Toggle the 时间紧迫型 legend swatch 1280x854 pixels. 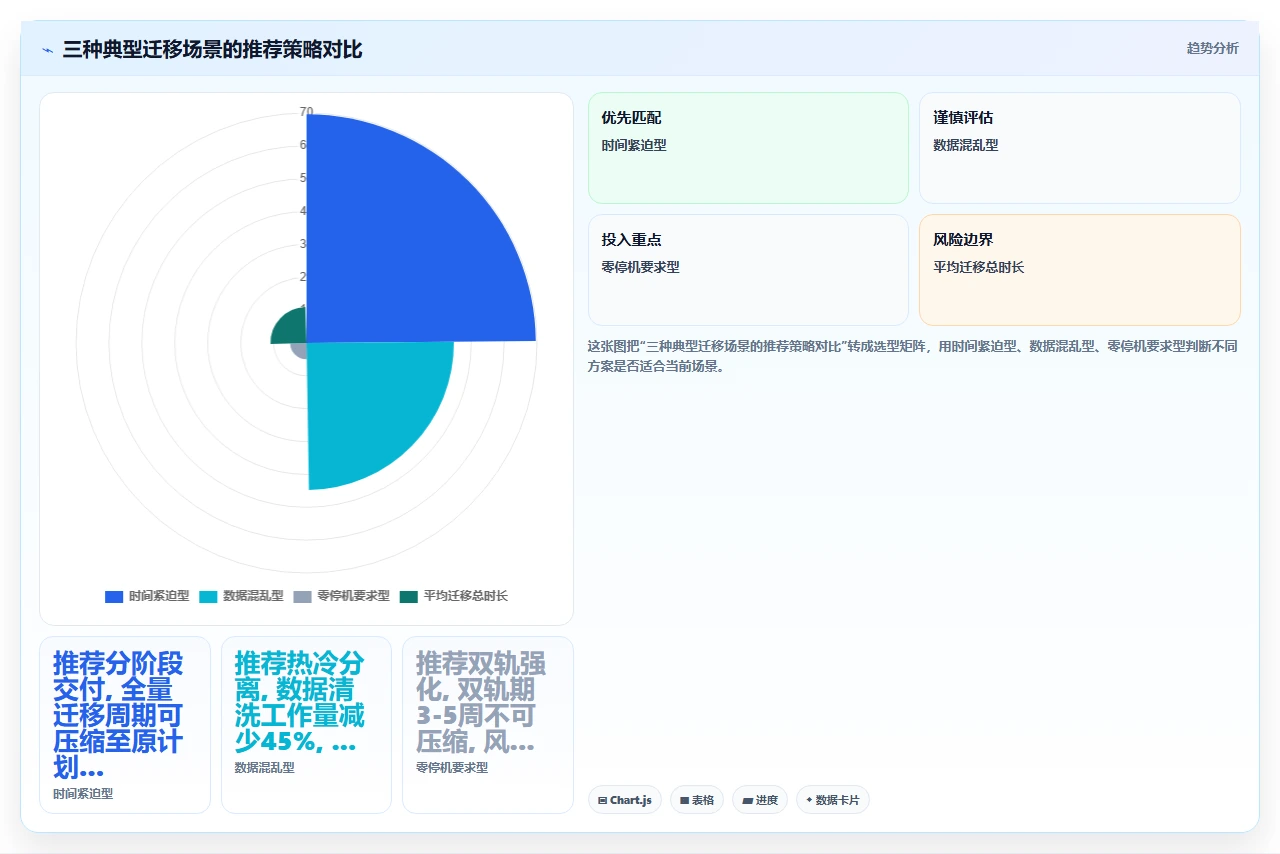tap(114, 596)
